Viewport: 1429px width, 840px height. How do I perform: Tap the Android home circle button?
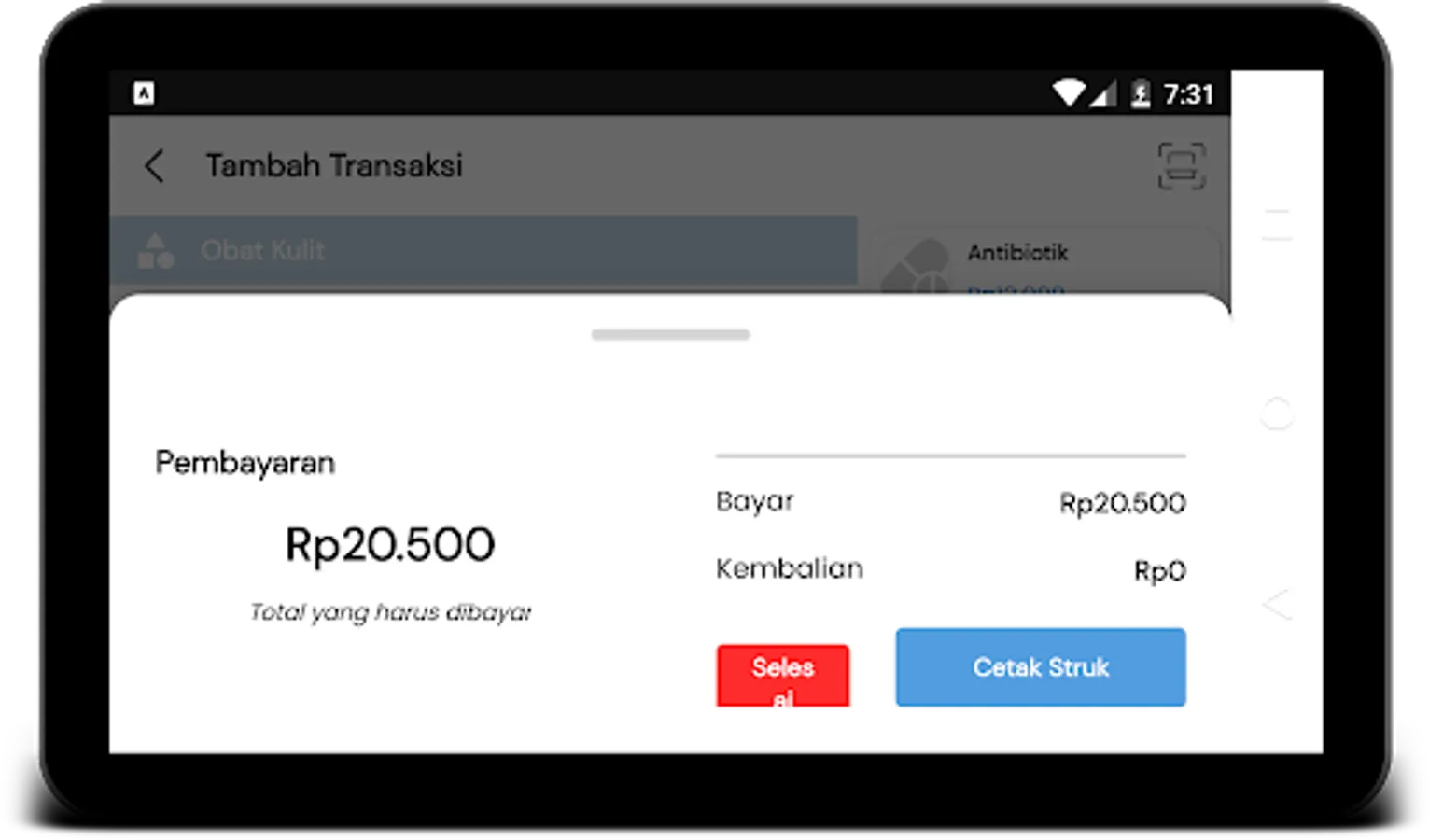coord(1276,413)
